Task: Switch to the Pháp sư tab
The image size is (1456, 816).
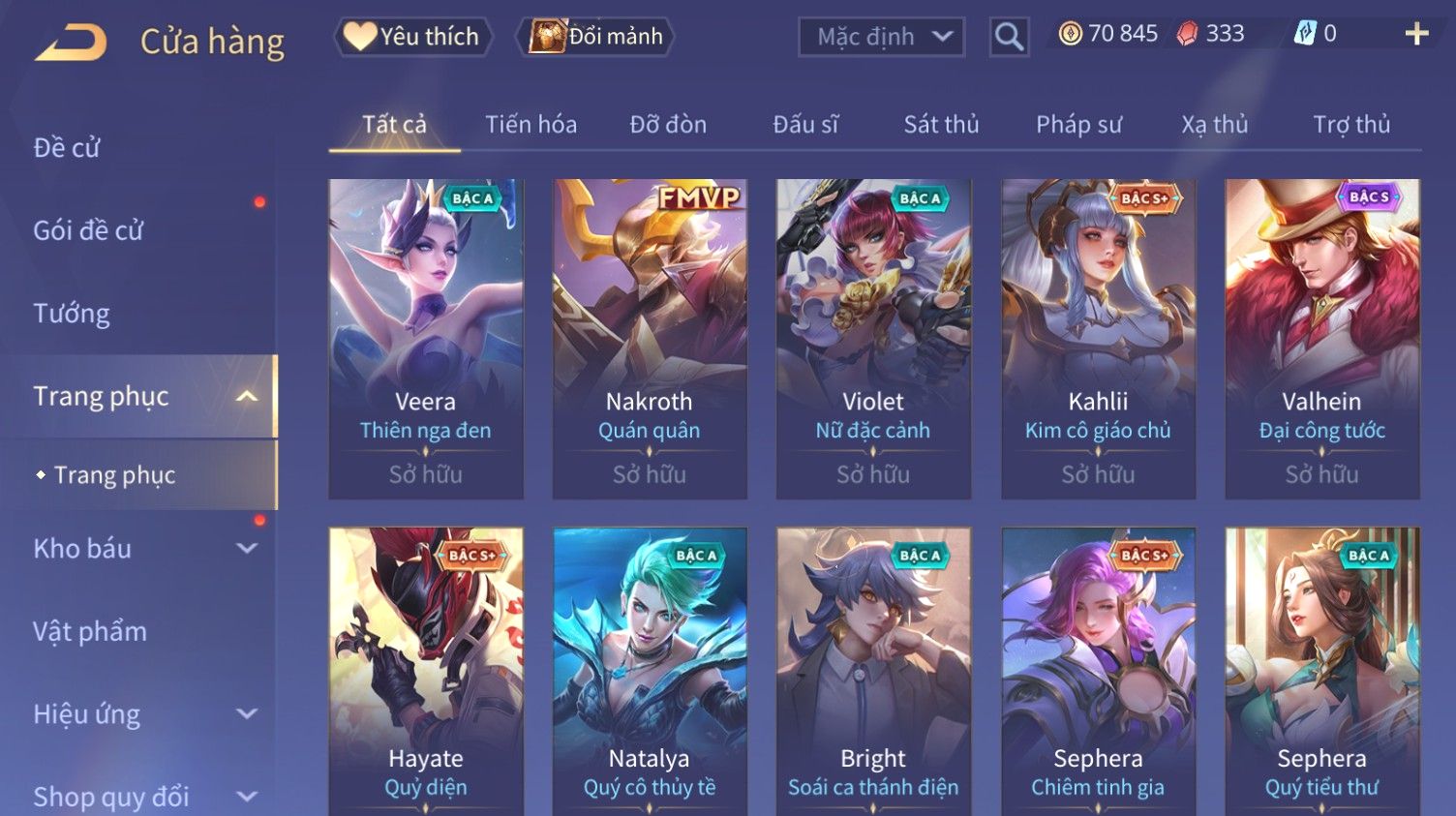Action: (1078, 124)
